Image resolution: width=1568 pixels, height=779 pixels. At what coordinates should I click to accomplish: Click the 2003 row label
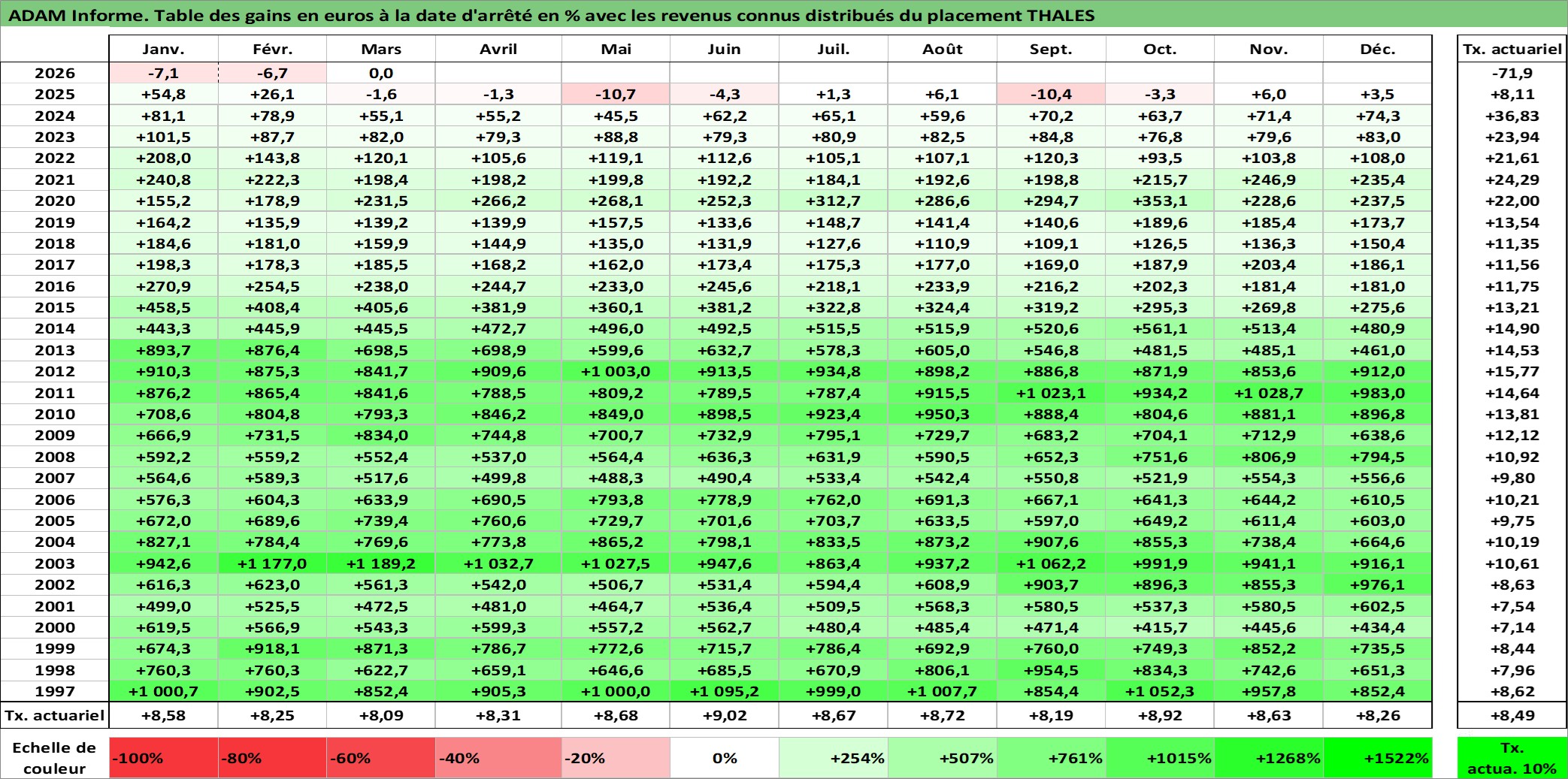(x=55, y=563)
